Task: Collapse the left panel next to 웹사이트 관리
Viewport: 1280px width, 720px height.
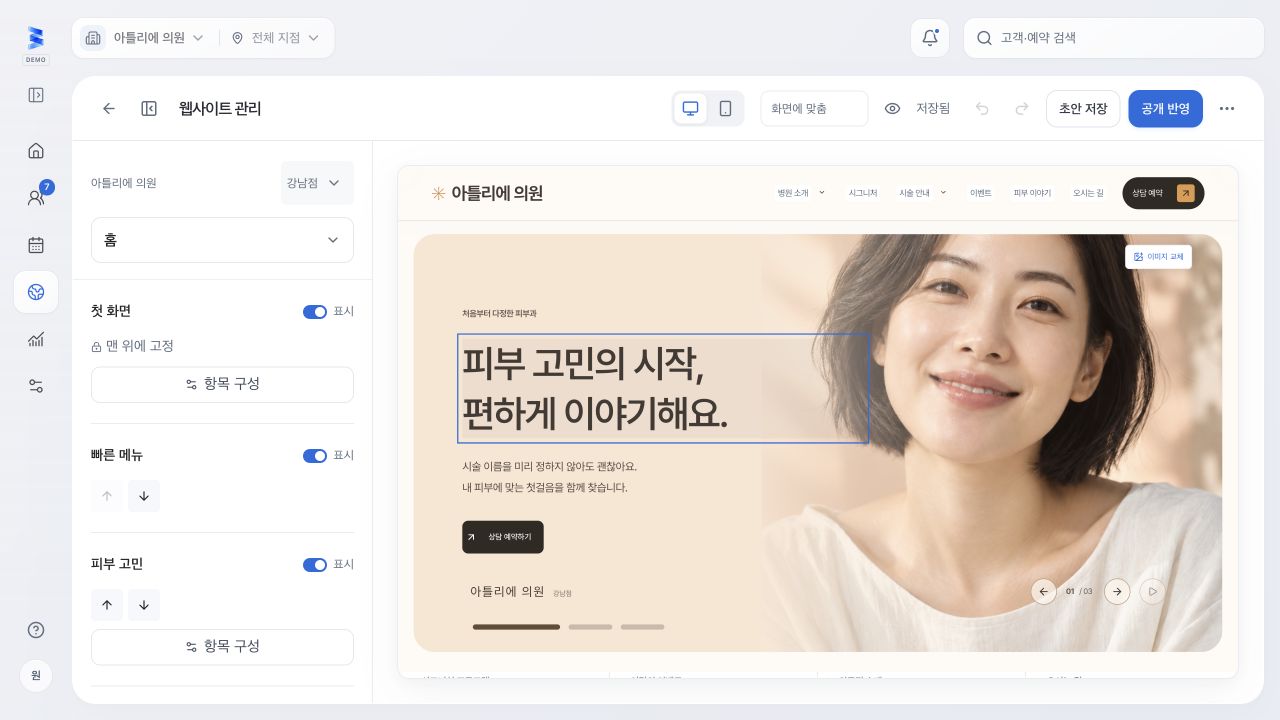Action: pyautogui.click(x=149, y=108)
